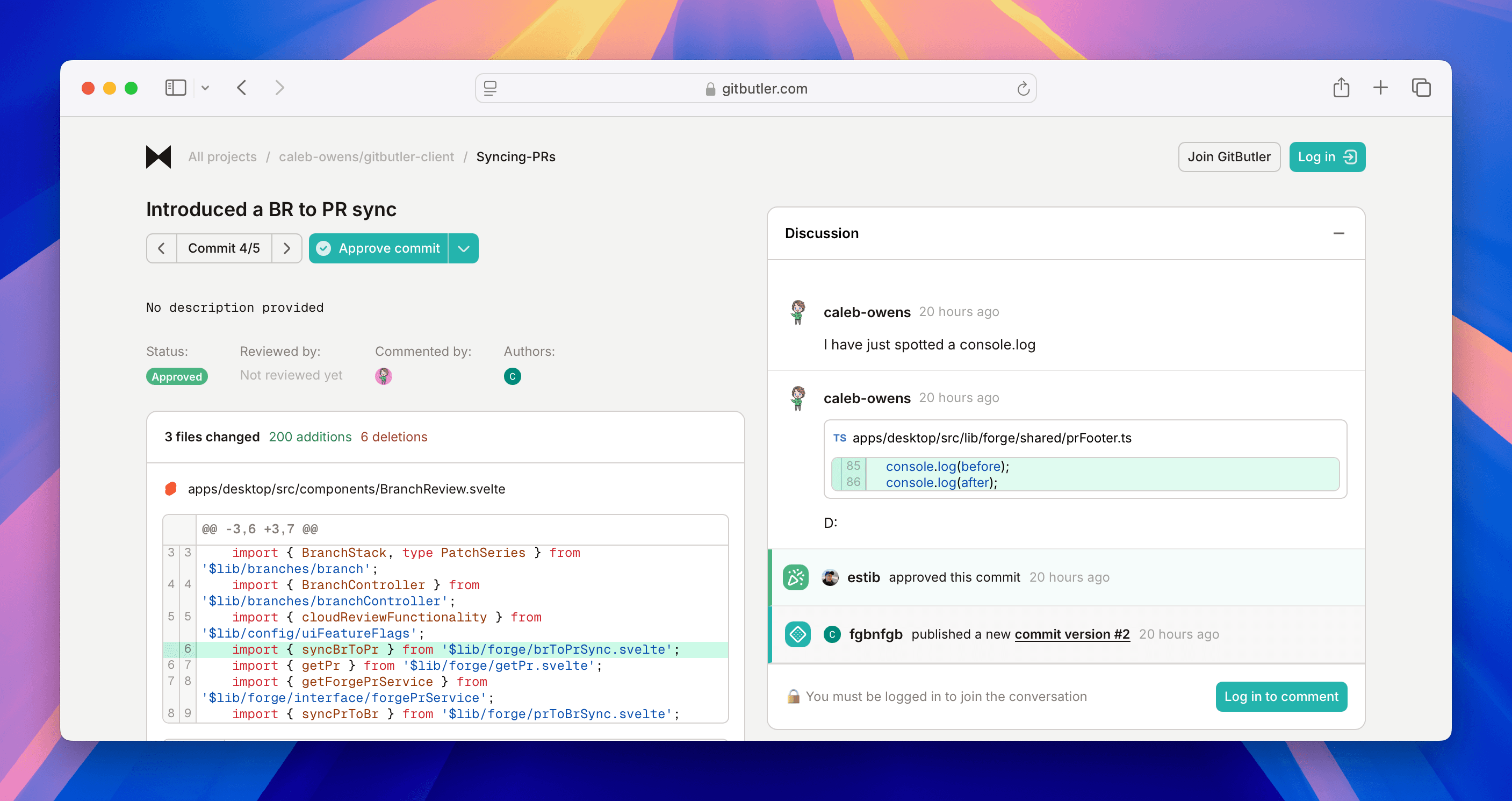The height and width of the screenshot is (801, 1512).
Task: Click the teal author avatar C
Action: [513, 376]
